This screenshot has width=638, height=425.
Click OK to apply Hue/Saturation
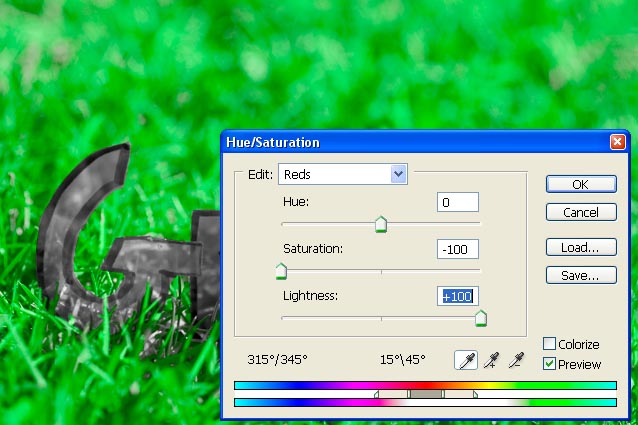581,184
